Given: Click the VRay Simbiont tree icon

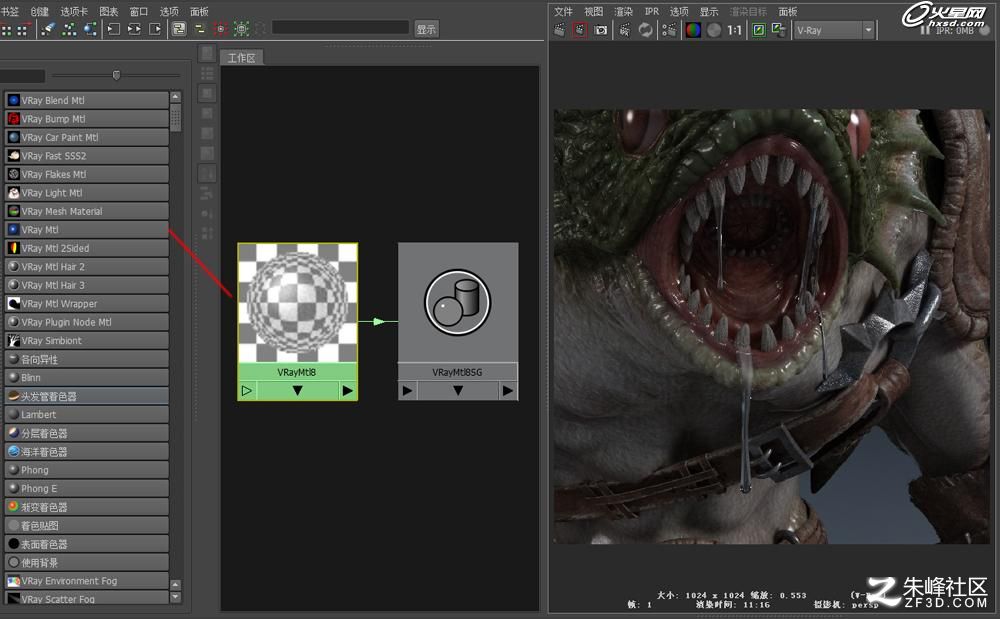Looking at the screenshot, I should (x=13, y=340).
